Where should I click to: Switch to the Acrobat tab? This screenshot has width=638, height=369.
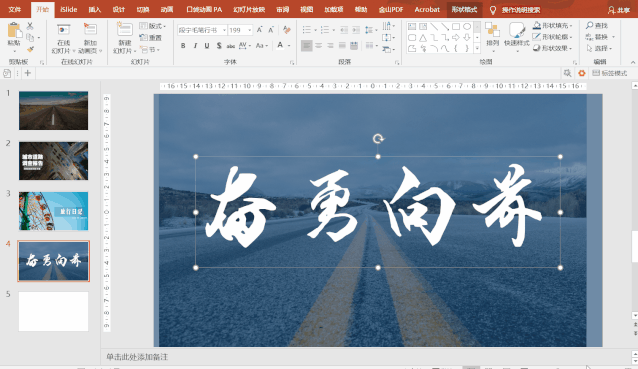(427, 9)
